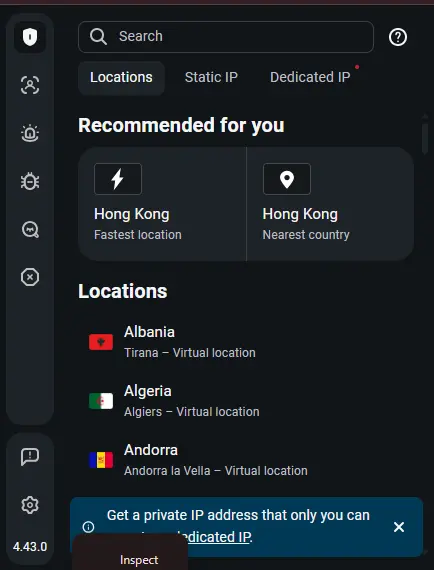
Task: Connect to Hong Kong fastest location
Action: click(162, 204)
